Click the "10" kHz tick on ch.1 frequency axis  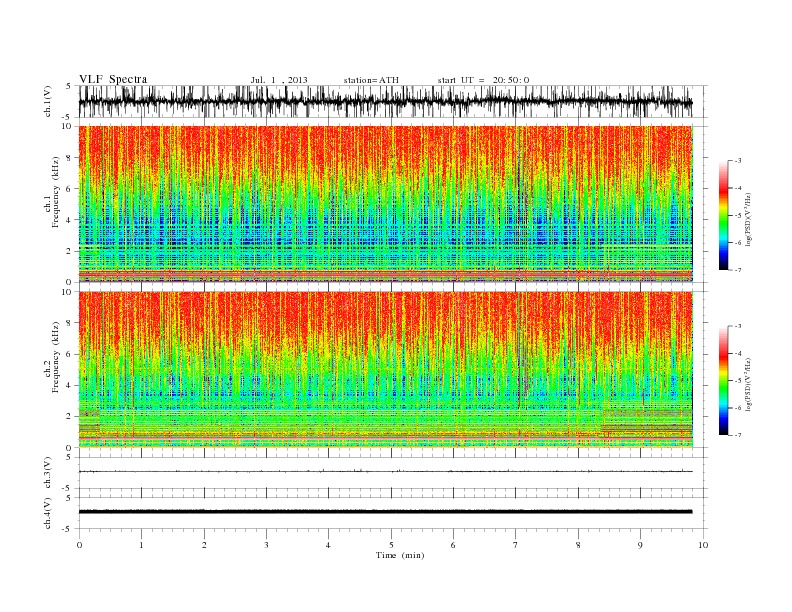point(68,126)
